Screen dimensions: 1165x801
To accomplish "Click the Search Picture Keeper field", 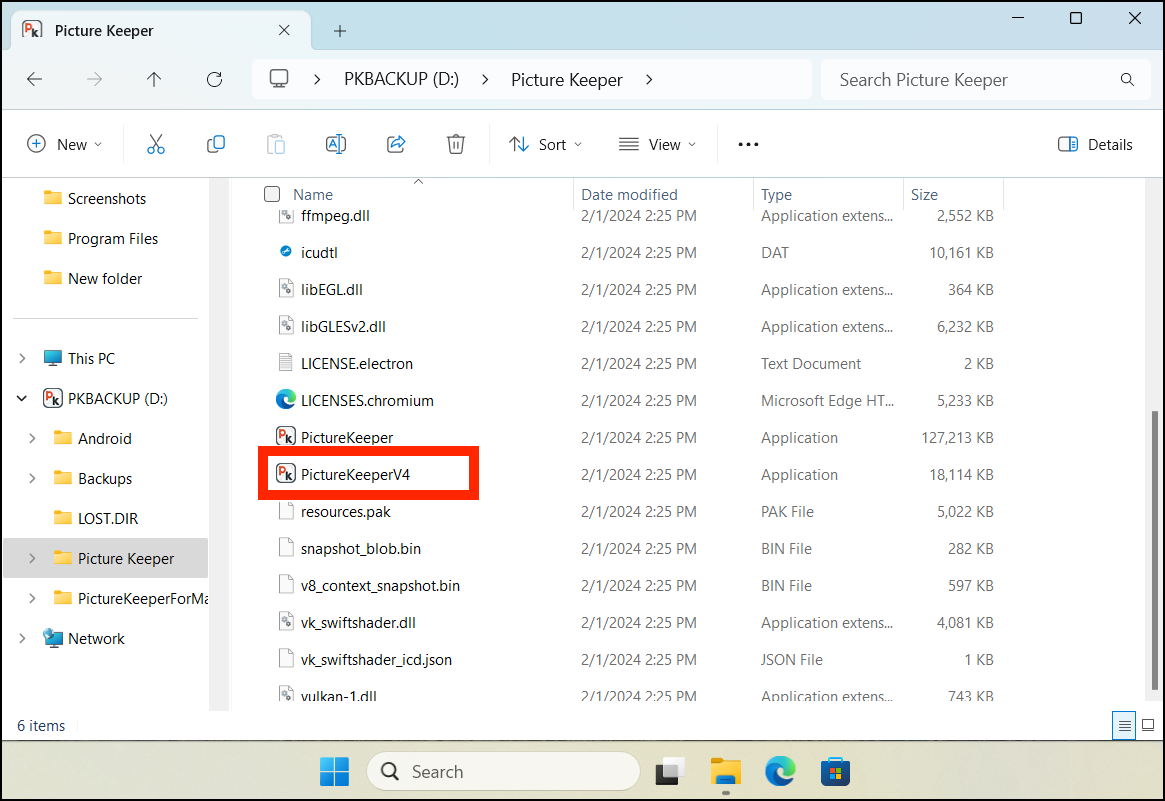I will click(x=985, y=80).
